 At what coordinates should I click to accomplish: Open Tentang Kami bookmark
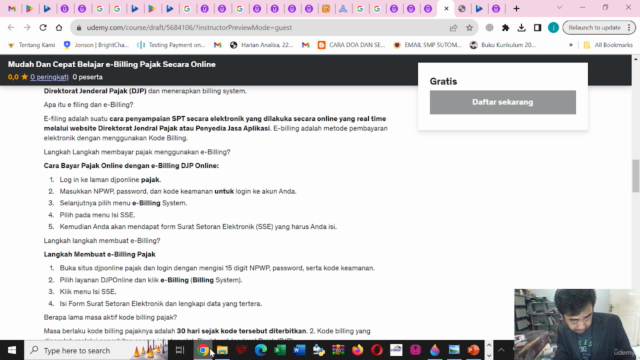tap(31, 45)
